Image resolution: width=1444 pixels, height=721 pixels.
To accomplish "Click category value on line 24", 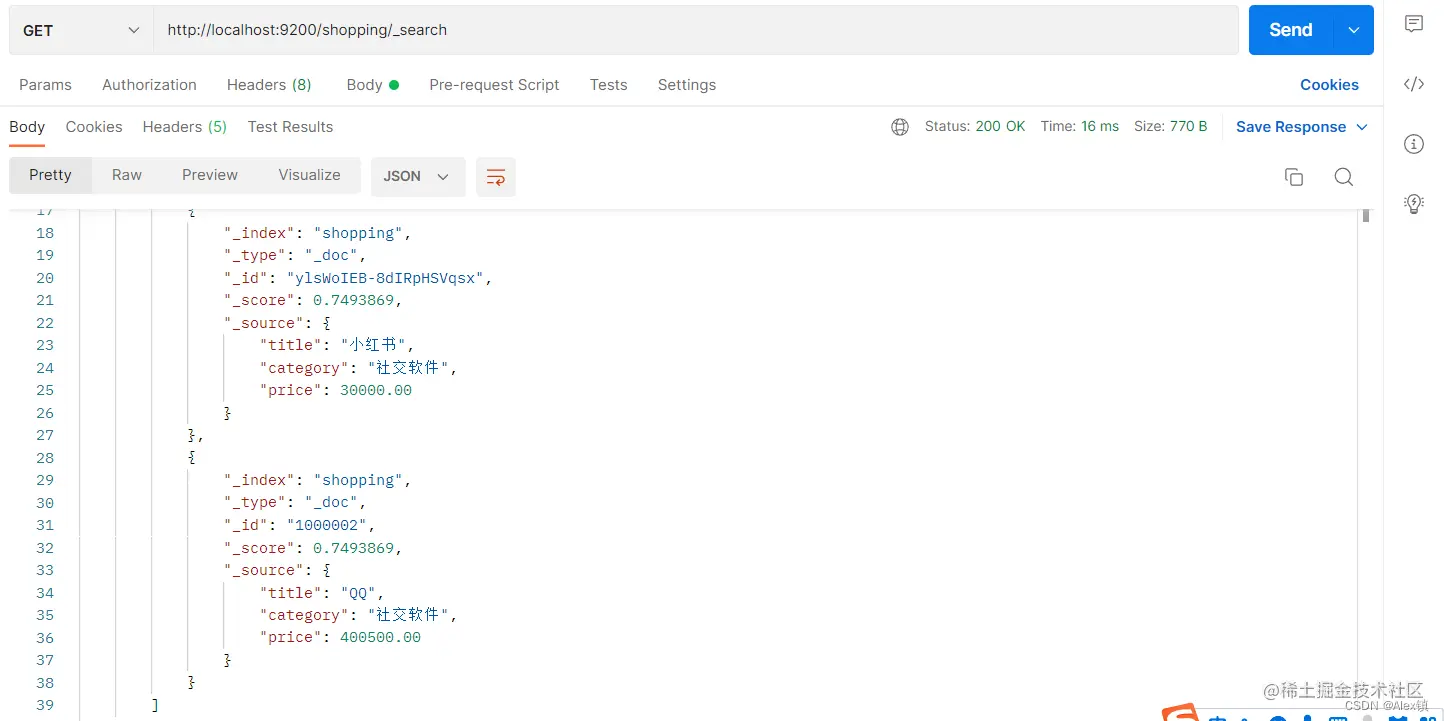I will (x=408, y=368).
